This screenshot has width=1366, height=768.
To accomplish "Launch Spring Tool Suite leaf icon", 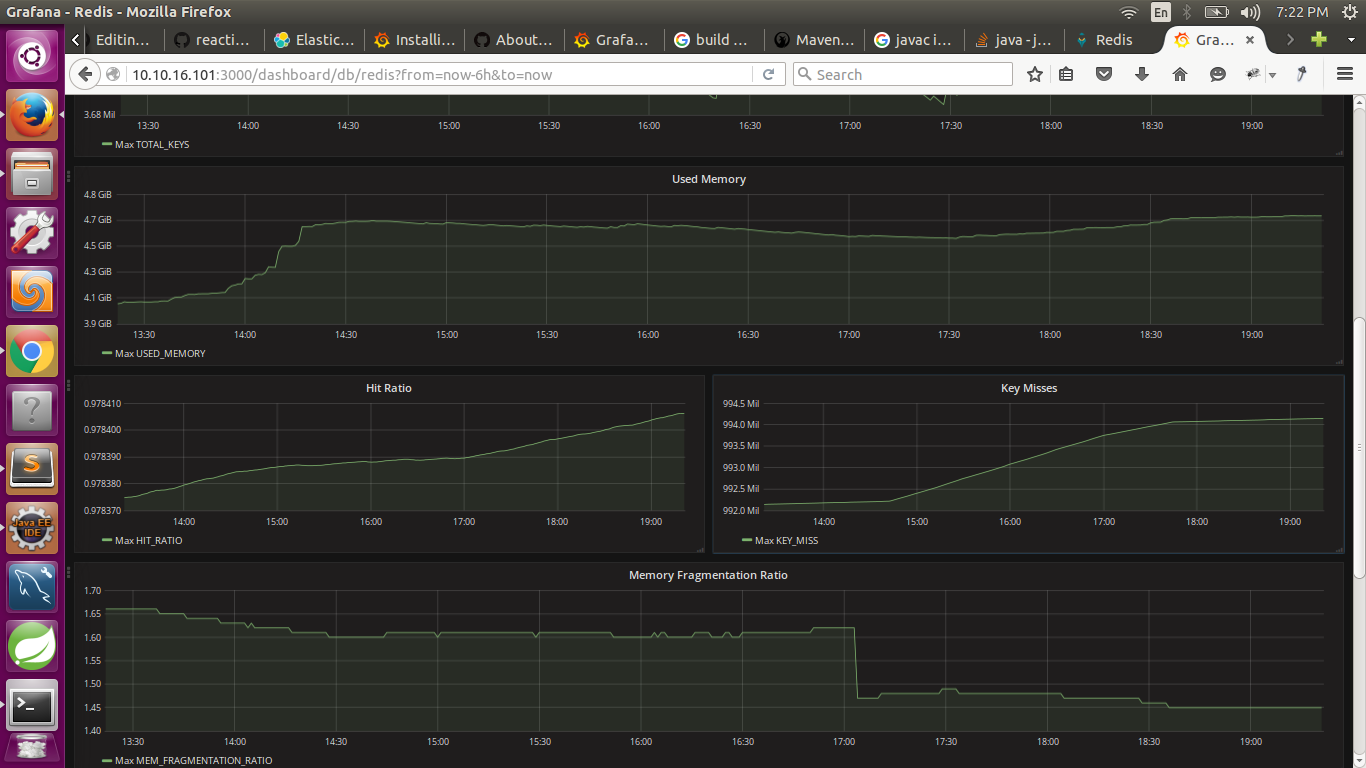I will click(x=33, y=646).
